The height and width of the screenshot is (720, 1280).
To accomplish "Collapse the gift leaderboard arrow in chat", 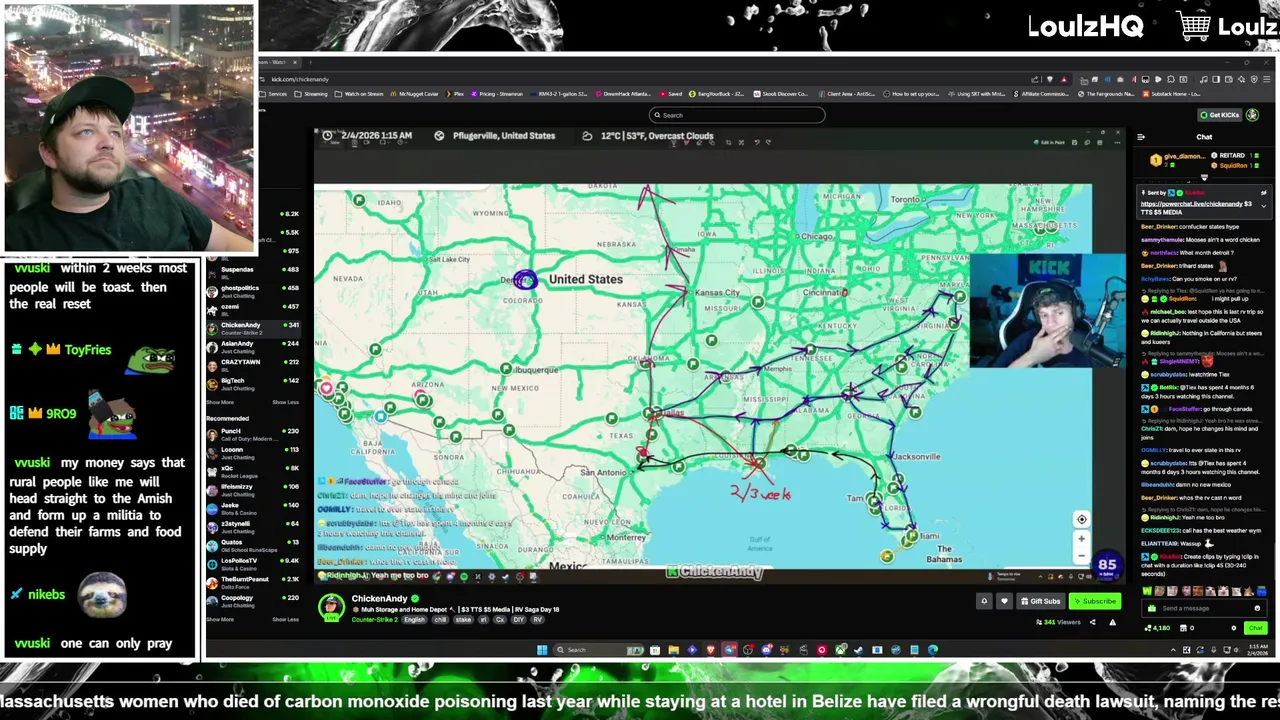I will 1204,177.
